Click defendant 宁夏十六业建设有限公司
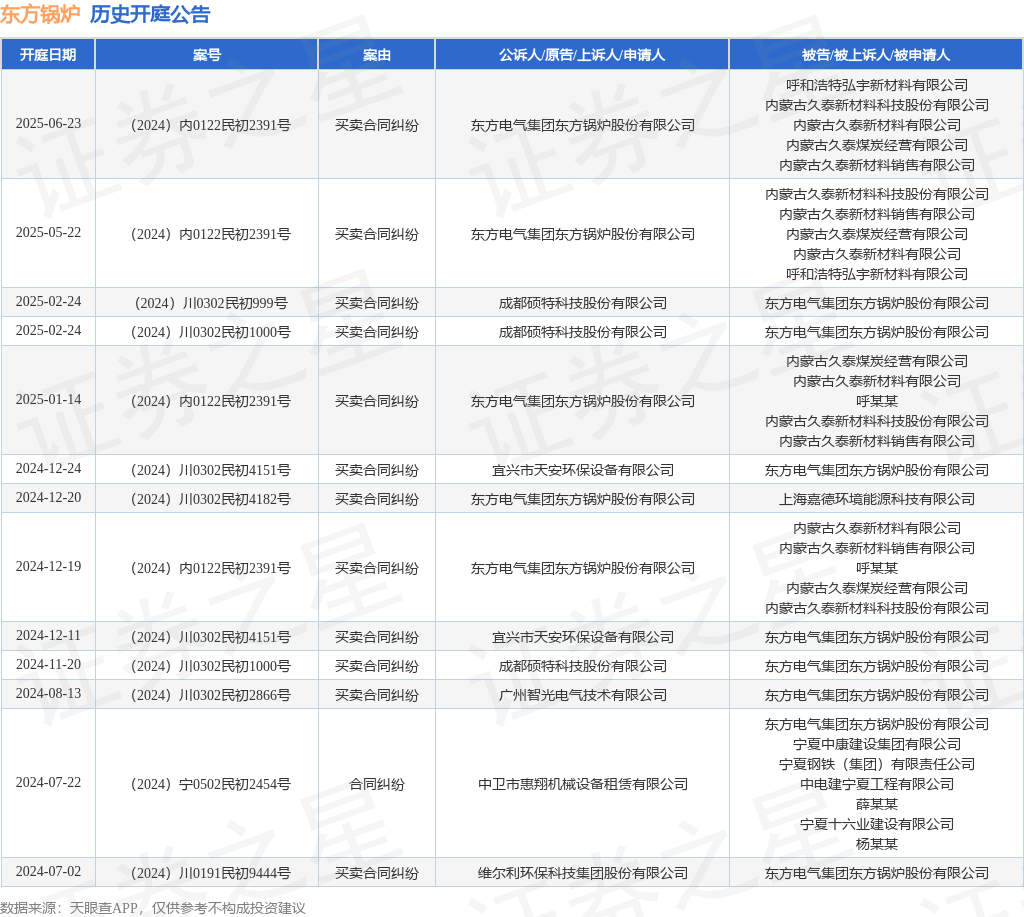 pyautogui.click(x=876, y=824)
